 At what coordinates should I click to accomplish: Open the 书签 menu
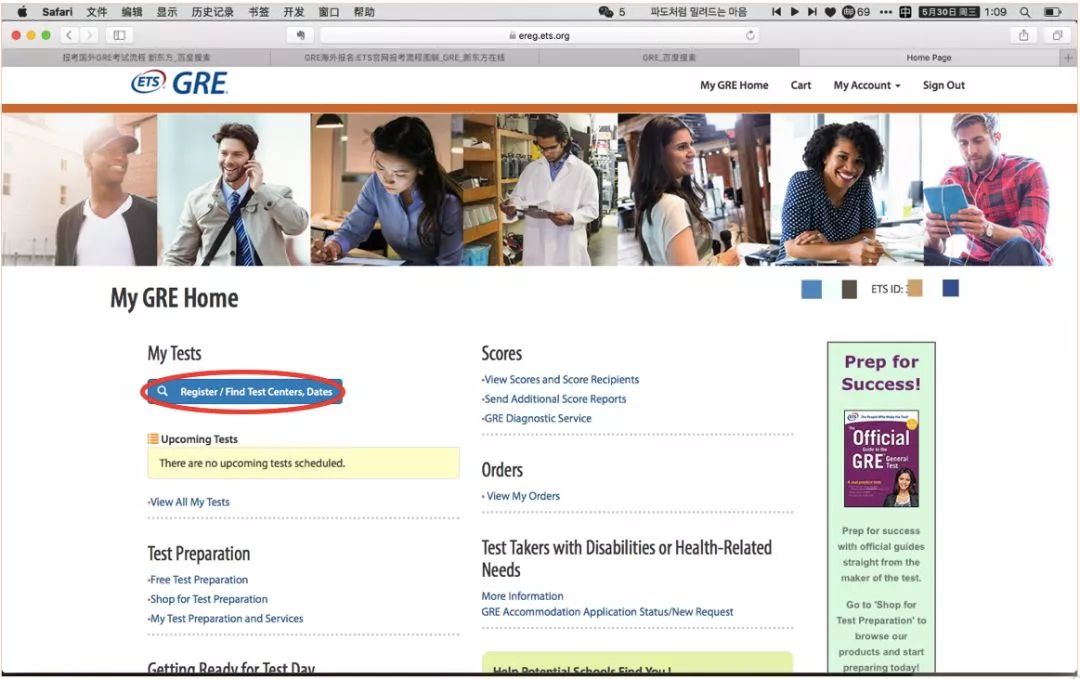tap(259, 12)
